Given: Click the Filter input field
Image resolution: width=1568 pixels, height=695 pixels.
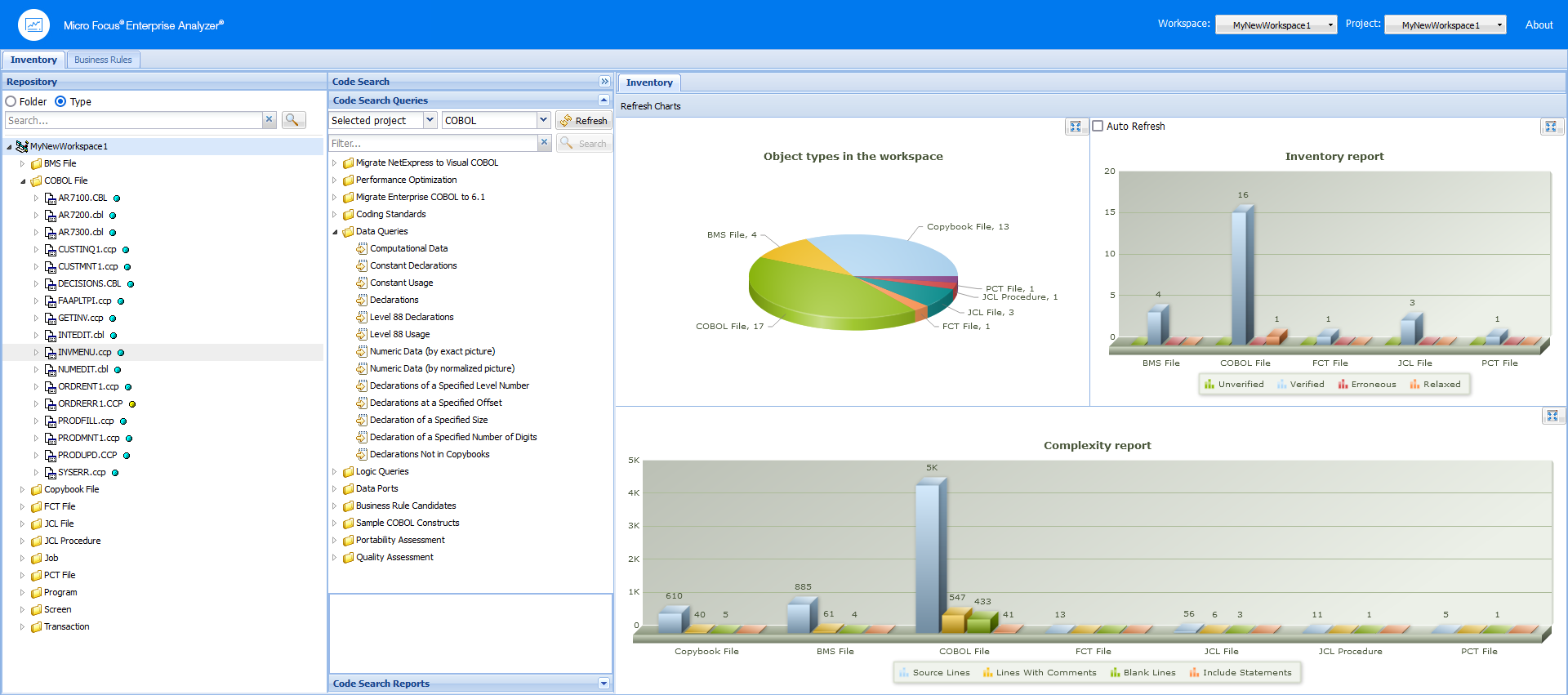Looking at the screenshot, I should point(433,143).
